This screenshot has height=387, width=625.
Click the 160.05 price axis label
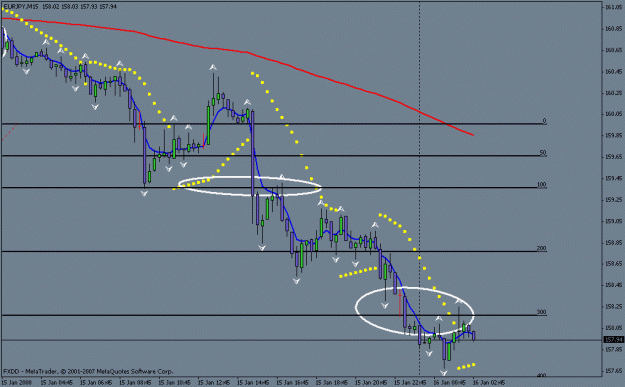614,114
